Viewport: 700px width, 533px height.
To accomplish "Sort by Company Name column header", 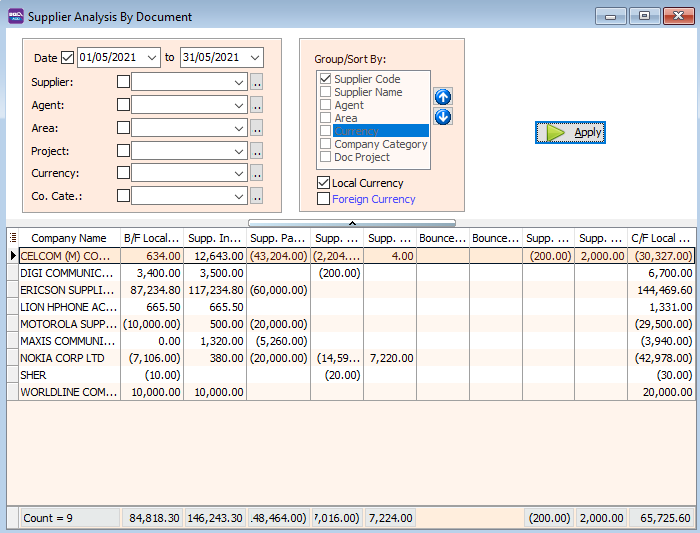I will coord(68,238).
